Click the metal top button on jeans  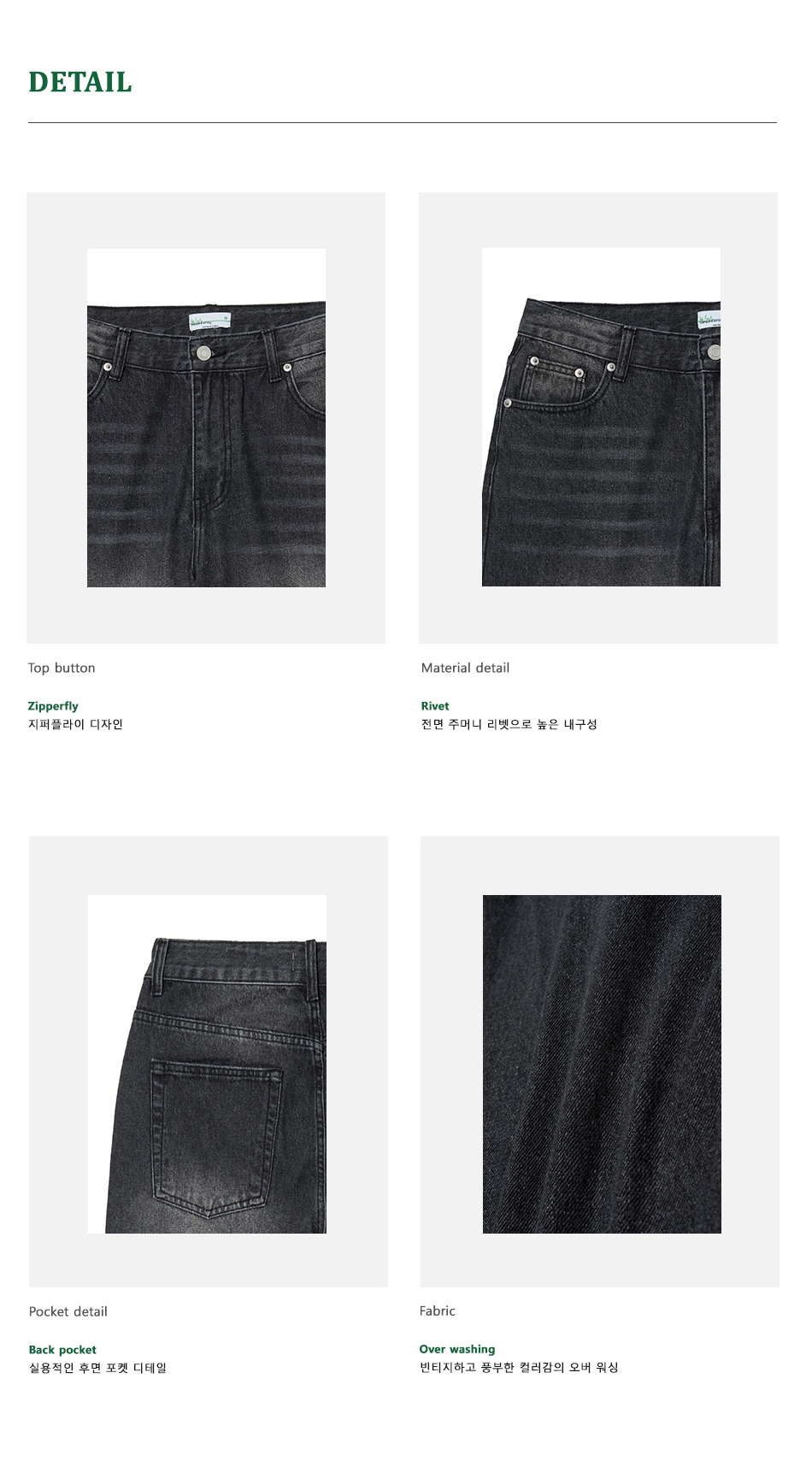coord(203,352)
